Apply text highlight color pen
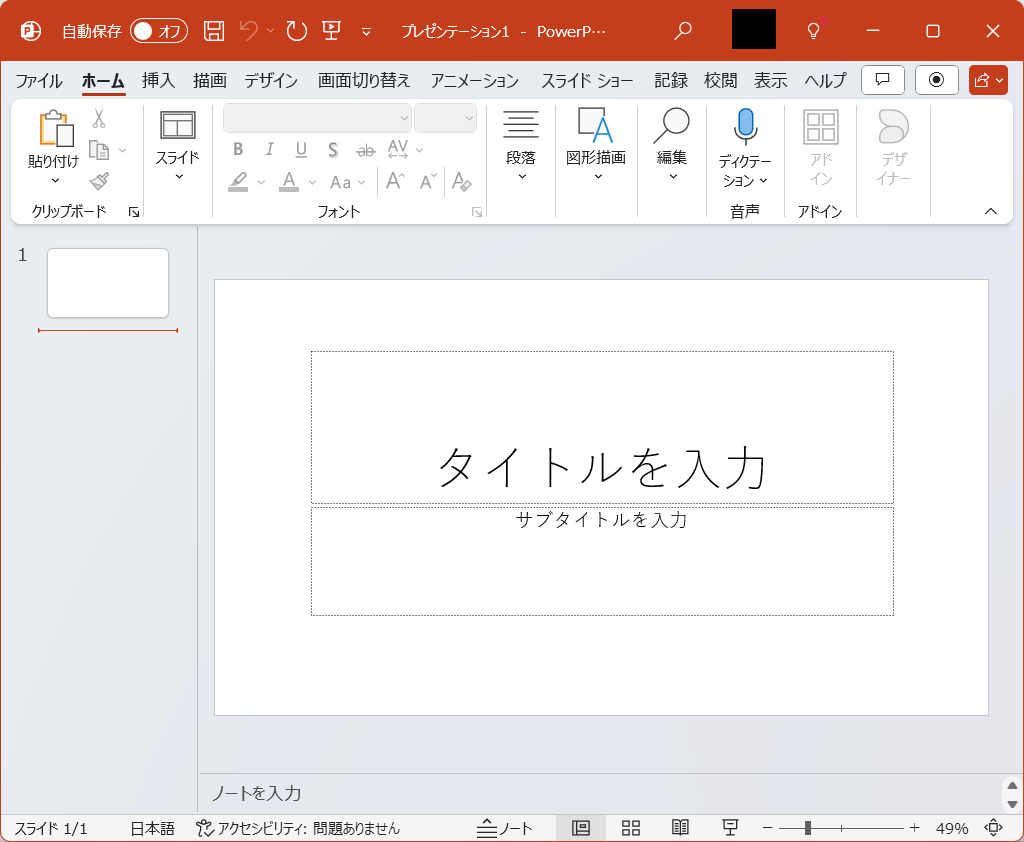Image resolution: width=1024 pixels, height=842 pixels. (x=238, y=182)
